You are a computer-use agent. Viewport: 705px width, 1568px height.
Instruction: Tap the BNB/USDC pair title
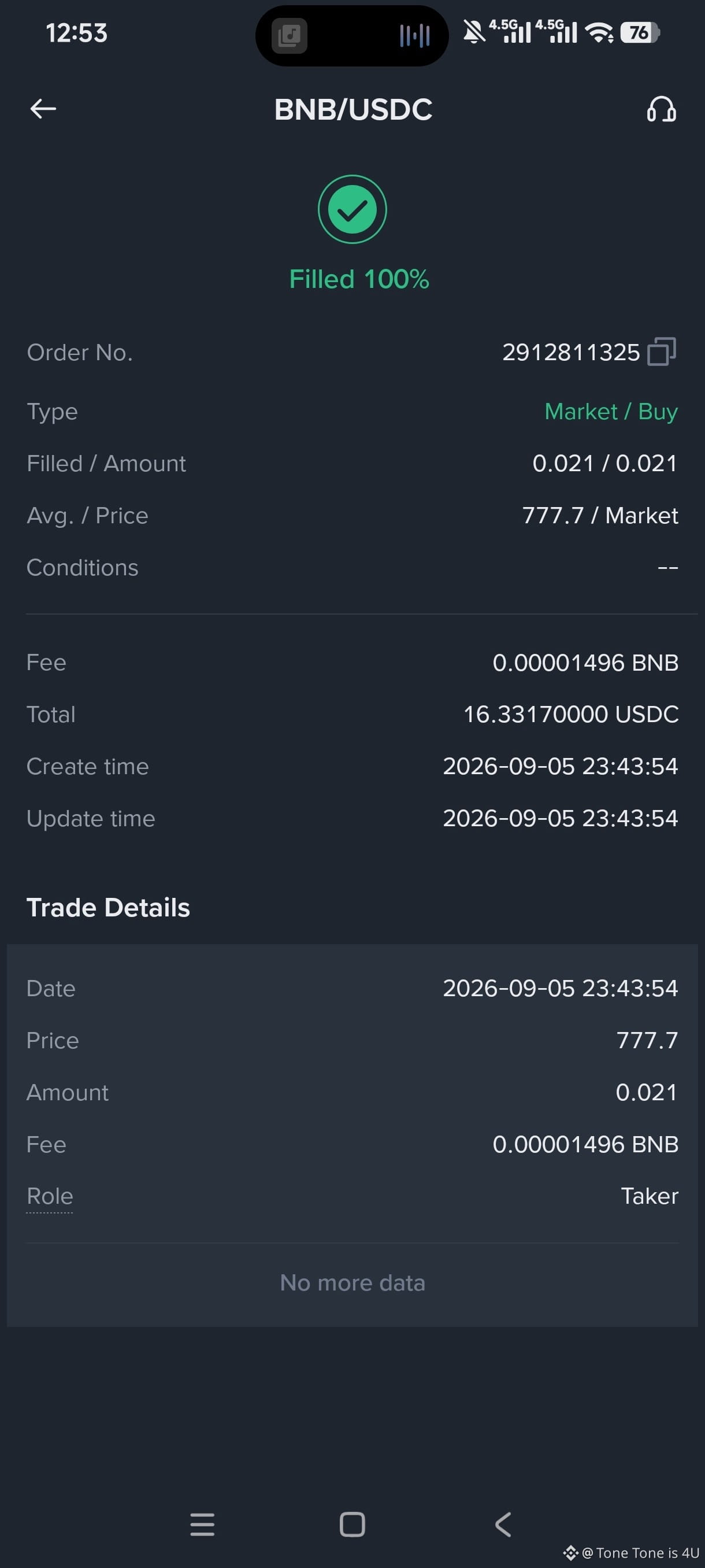353,110
